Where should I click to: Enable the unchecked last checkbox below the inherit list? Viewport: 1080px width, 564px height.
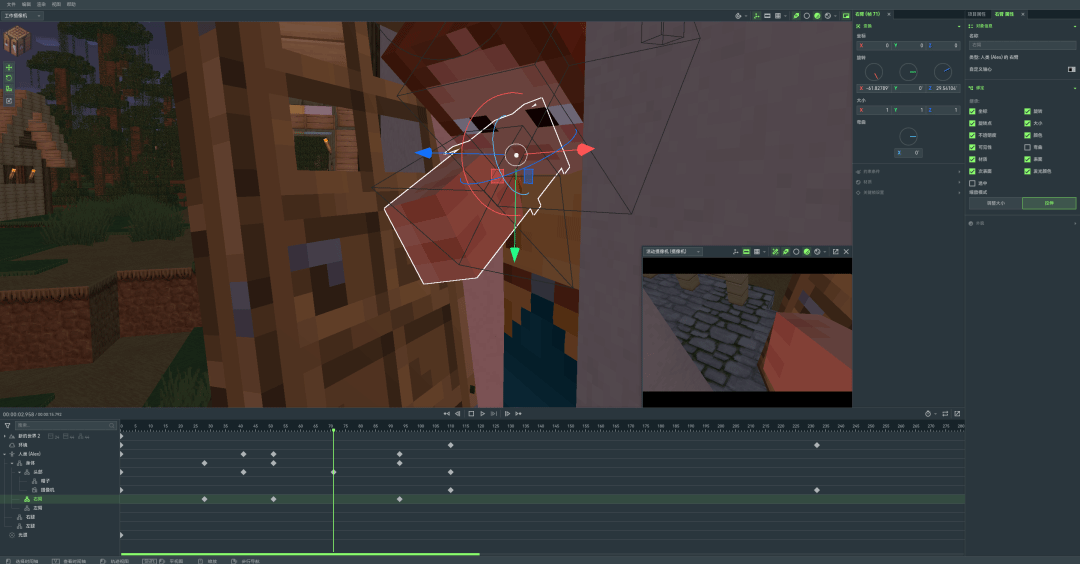click(973, 183)
